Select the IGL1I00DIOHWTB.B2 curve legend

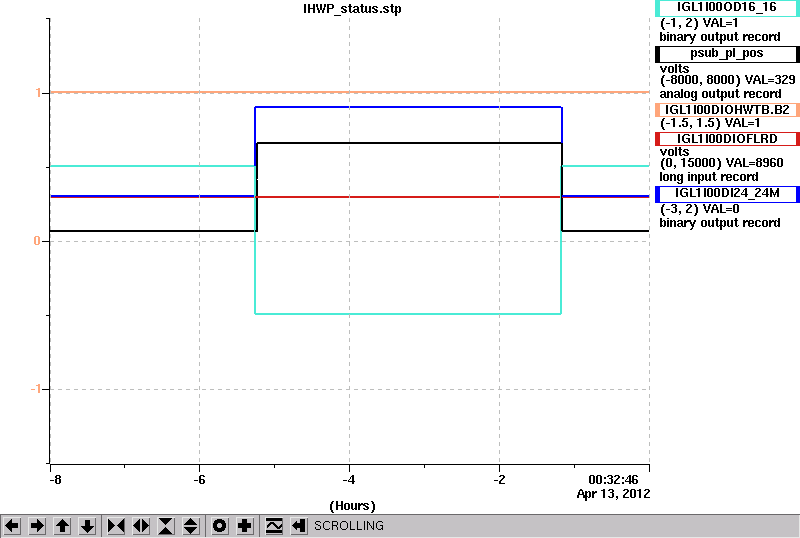tap(727, 110)
